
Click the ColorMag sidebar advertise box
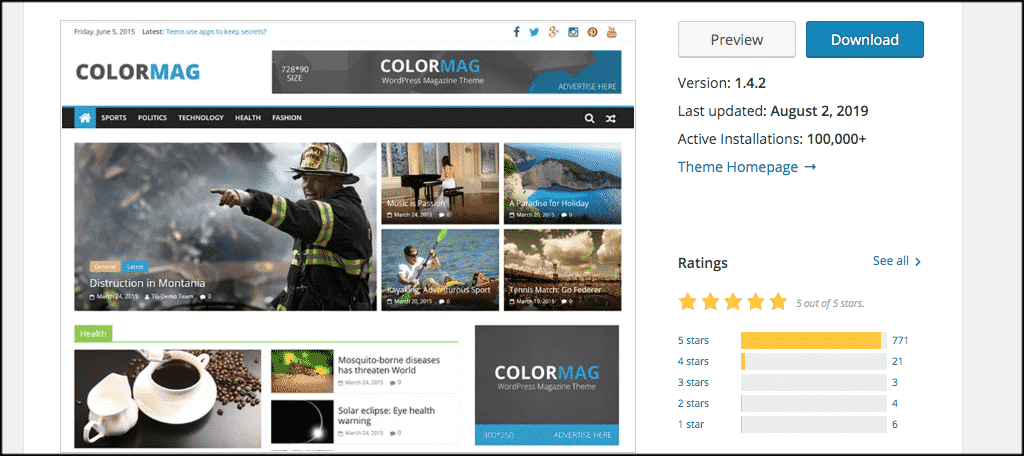point(547,385)
